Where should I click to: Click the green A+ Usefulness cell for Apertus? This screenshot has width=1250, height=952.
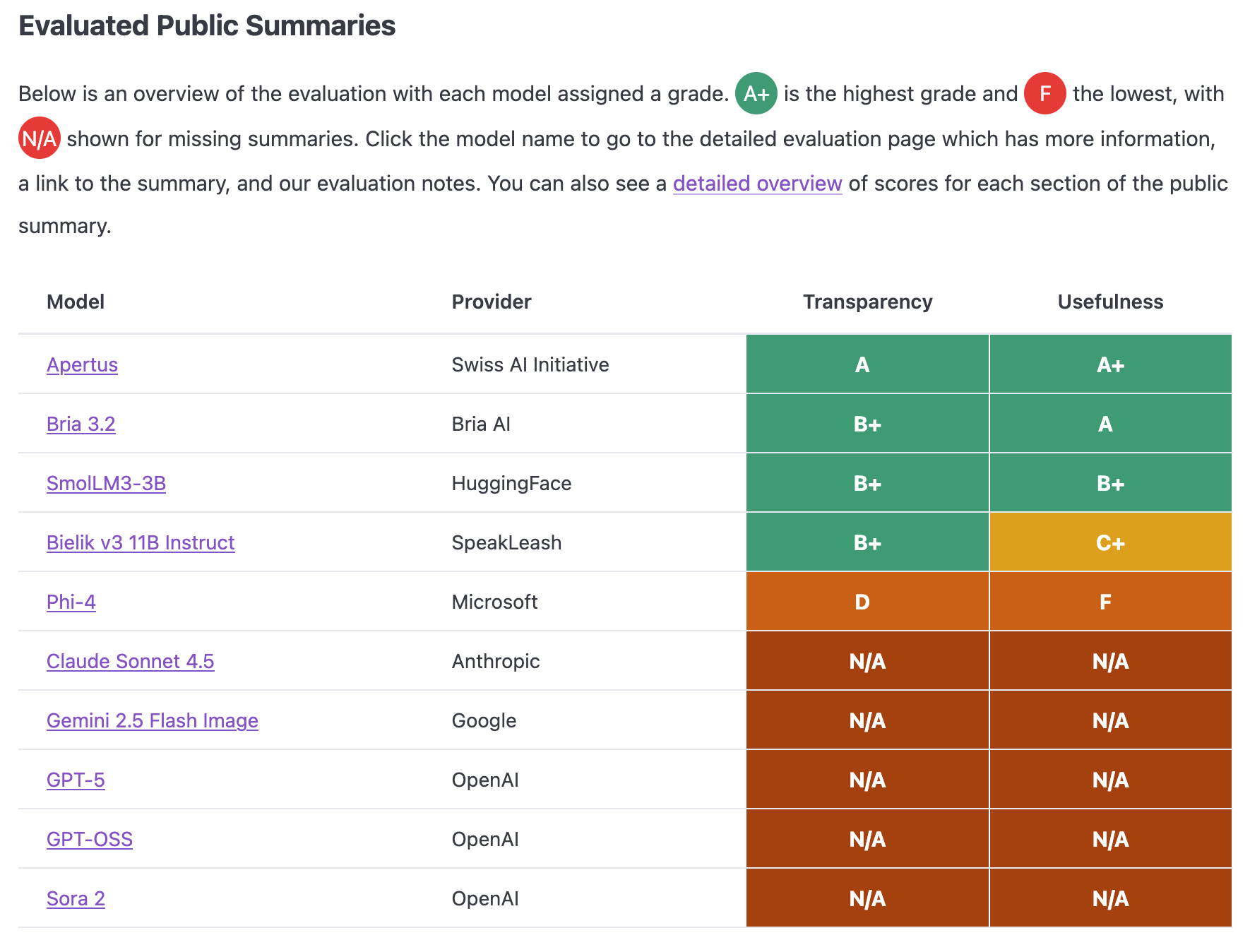[1110, 364]
